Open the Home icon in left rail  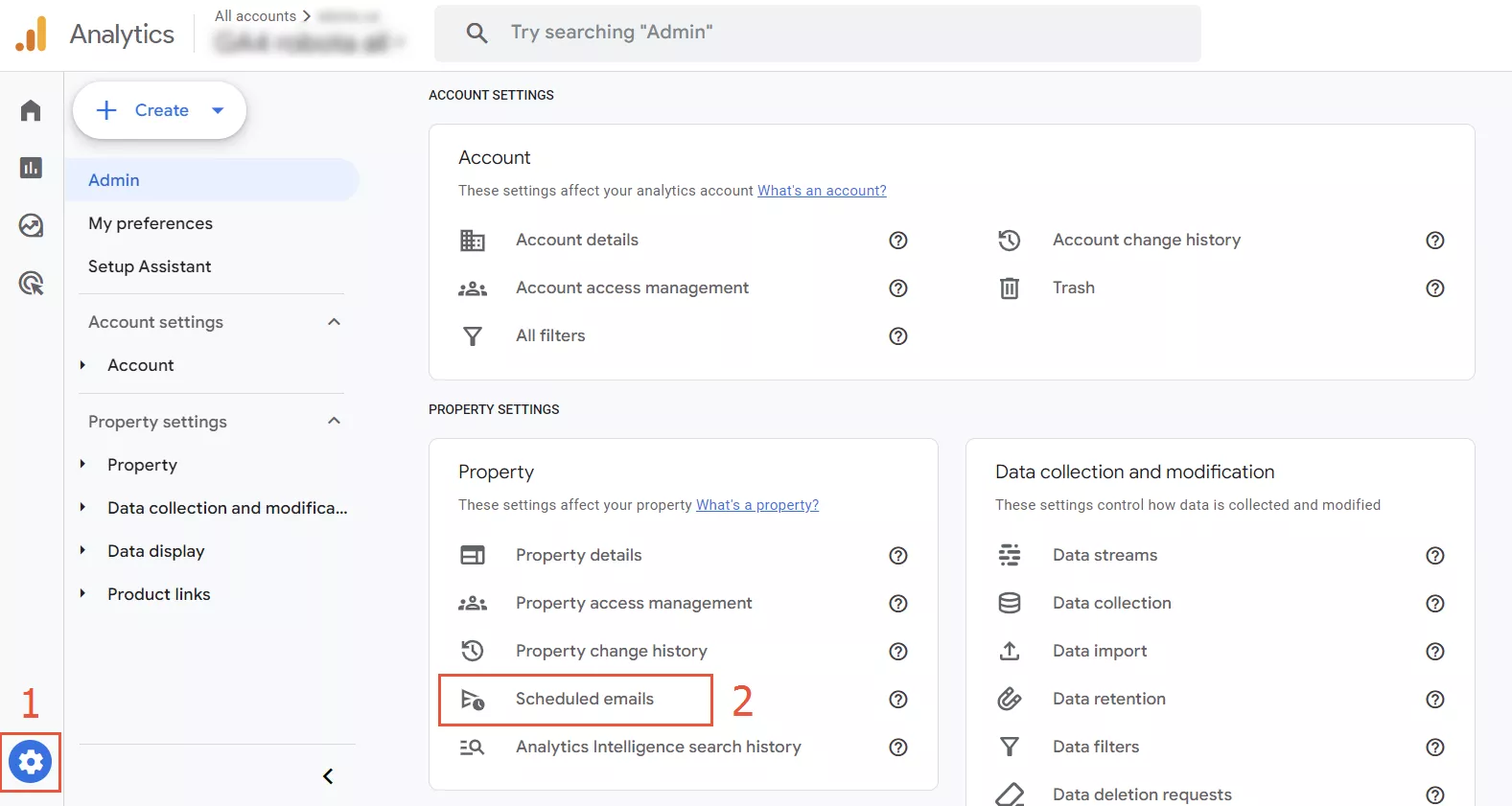coord(31,110)
